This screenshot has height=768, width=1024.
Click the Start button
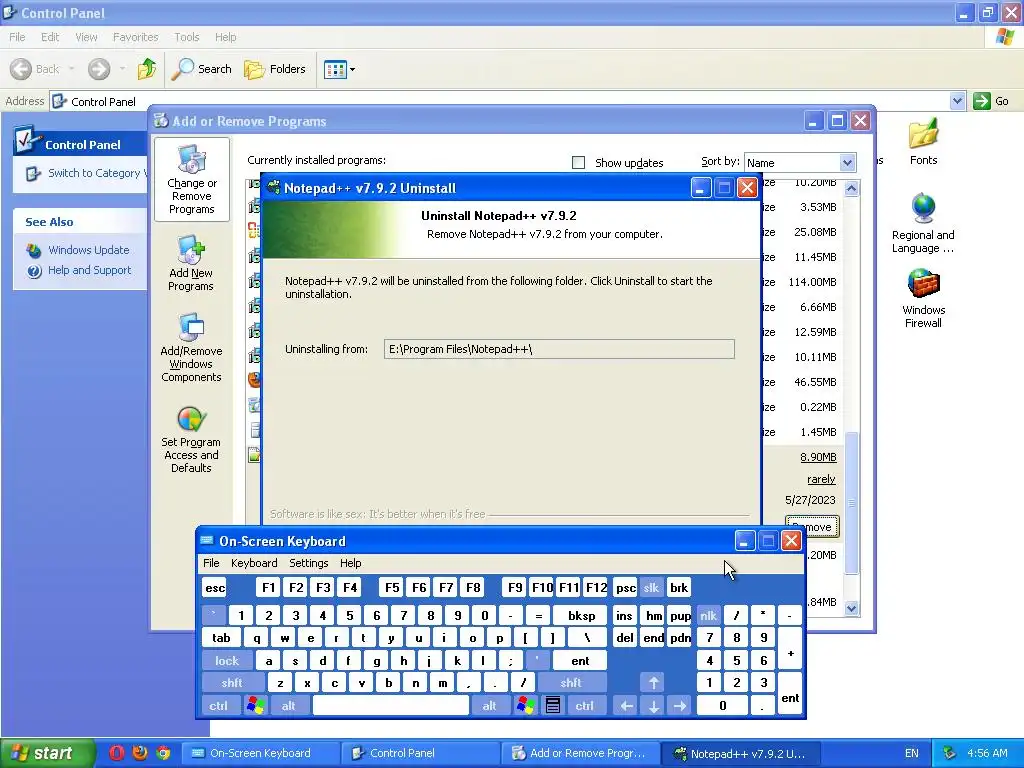click(47, 753)
